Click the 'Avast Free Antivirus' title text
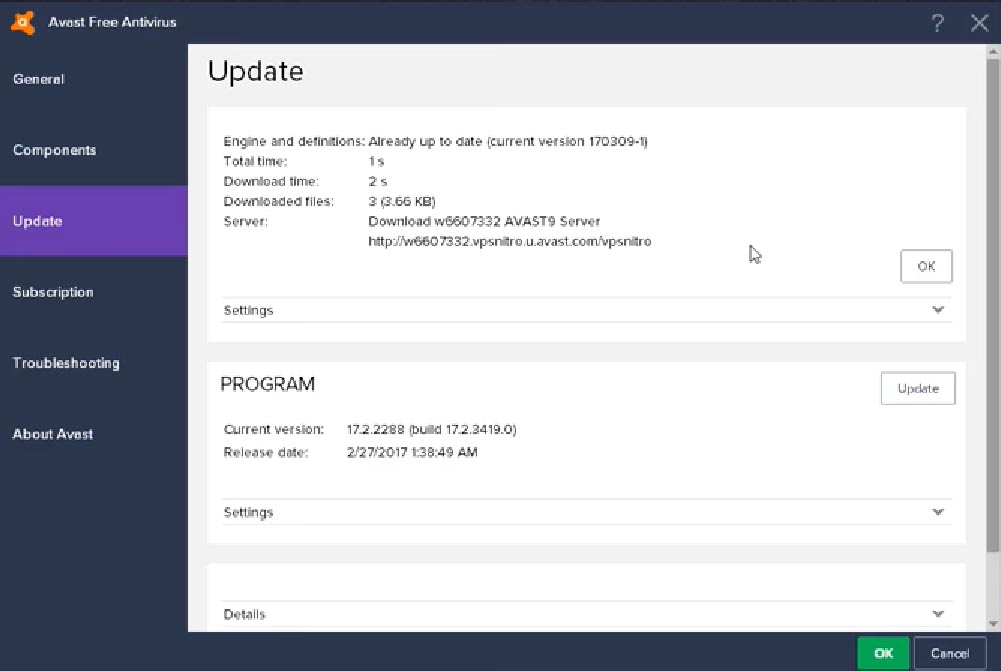Screen dimensions: 1001x671 pyautogui.click(x=112, y=22)
